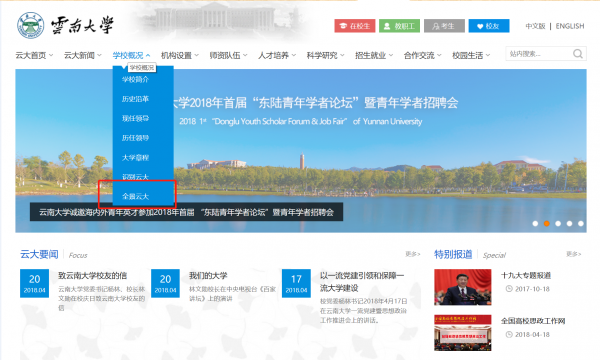Click the date box beside 我们的大学
The height and width of the screenshot is (360, 600).
pos(165,283)
